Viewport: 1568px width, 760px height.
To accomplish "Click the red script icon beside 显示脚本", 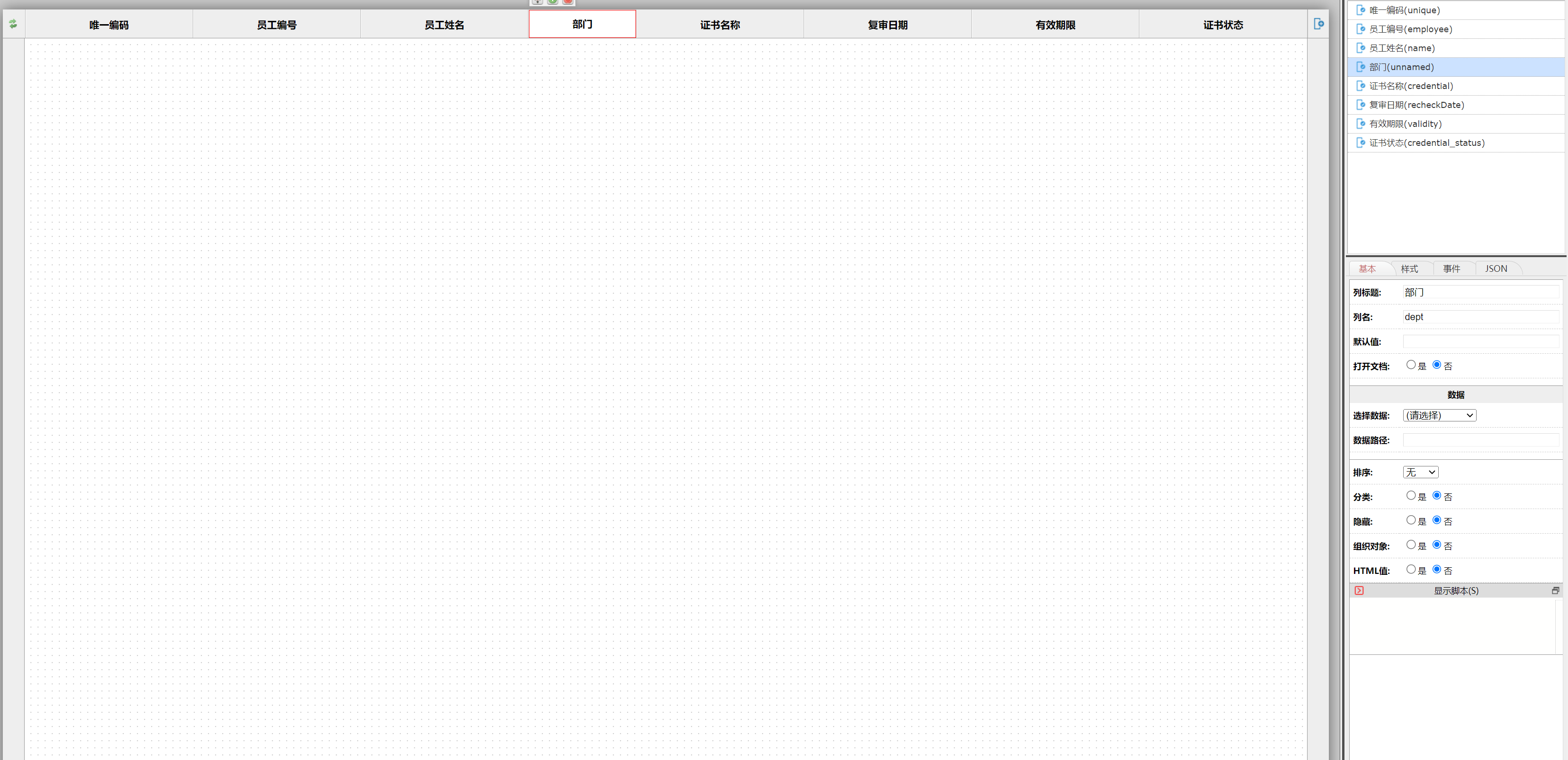I will pos(1359,590).
